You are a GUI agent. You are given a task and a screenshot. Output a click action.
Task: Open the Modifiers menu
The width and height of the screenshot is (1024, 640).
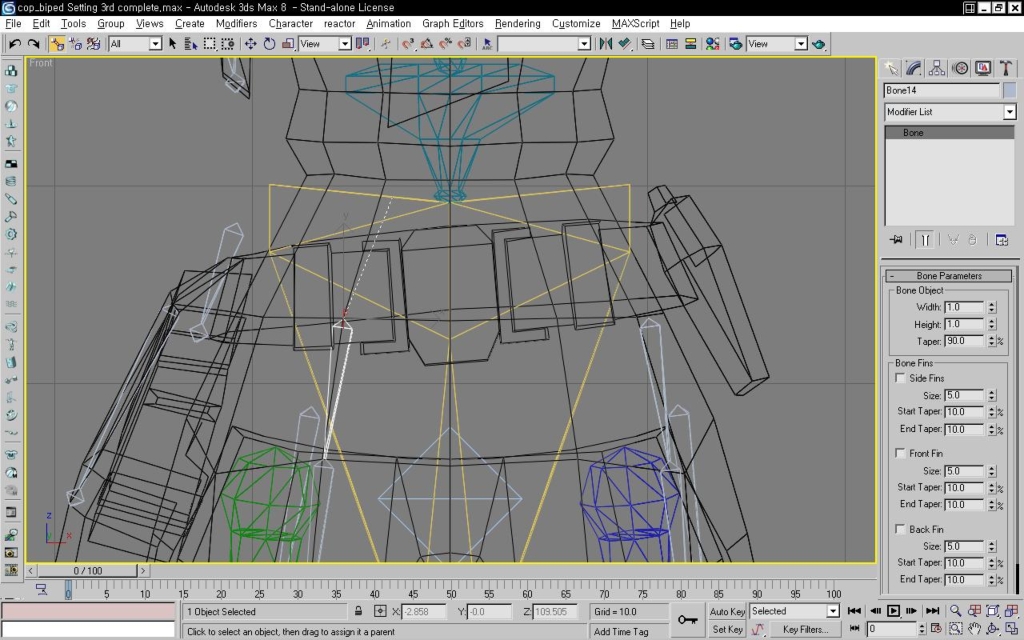236,24
